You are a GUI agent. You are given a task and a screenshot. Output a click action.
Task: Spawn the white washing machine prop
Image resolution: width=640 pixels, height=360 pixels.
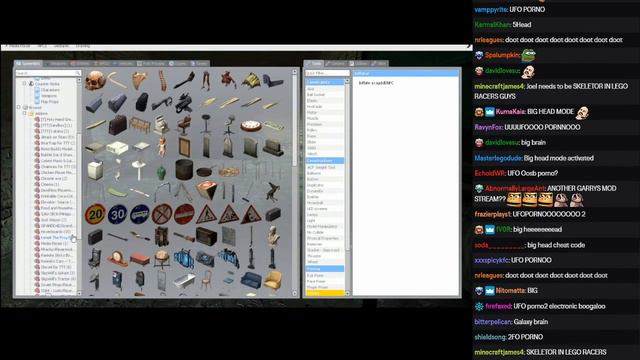point(95,169)
